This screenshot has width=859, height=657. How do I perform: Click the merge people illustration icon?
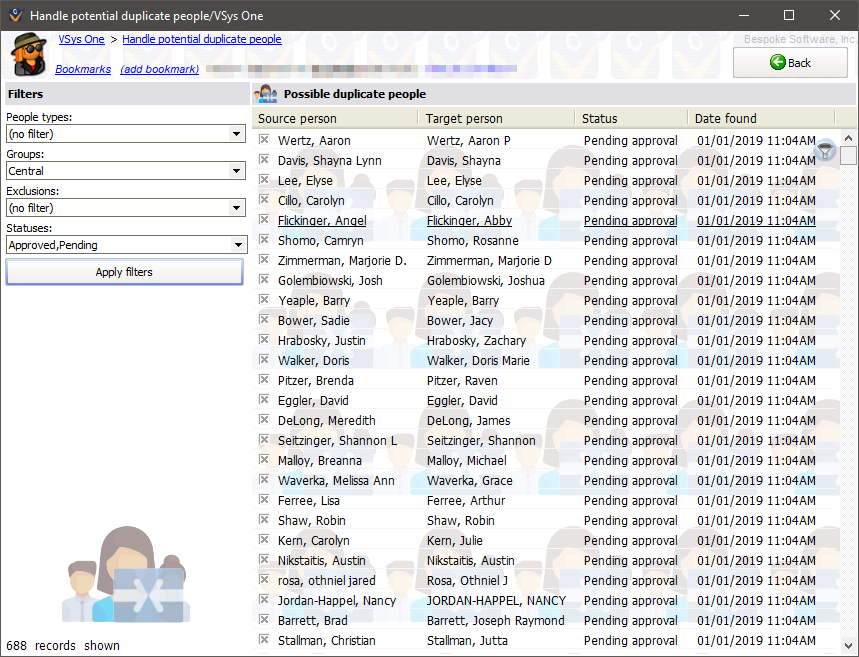point(124,577)
